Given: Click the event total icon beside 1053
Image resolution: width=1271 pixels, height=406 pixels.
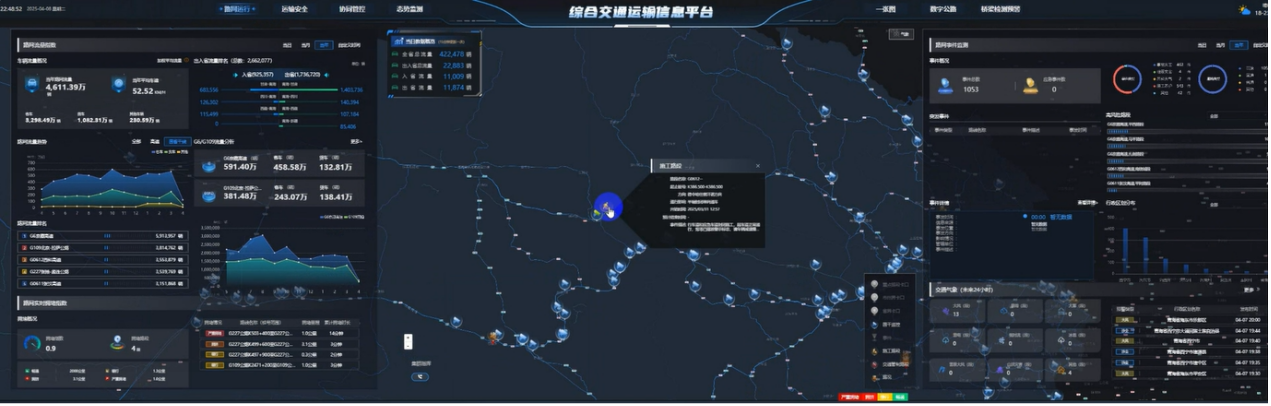Looking at the screenshot, I should click(x=945, y=87).
